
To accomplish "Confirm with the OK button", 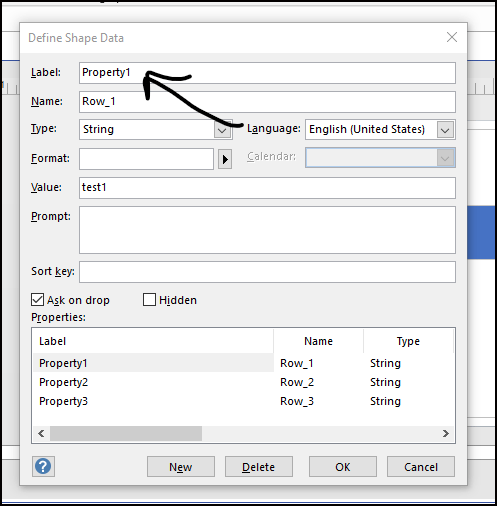I will pyautogui.click(x=343, y=467).
